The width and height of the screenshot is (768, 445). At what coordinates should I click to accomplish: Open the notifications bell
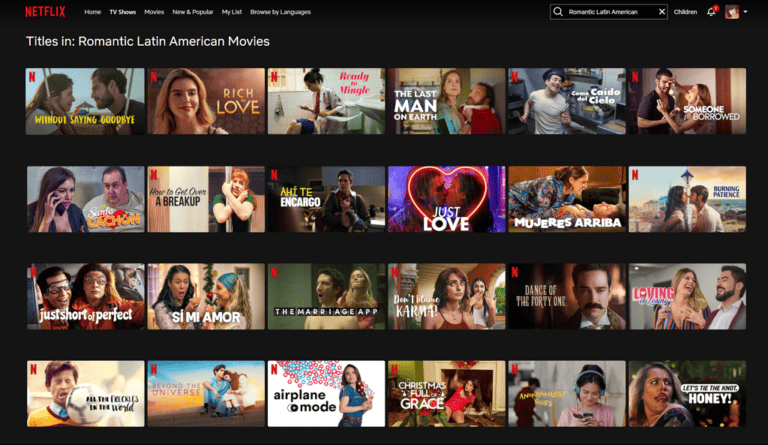711,11
